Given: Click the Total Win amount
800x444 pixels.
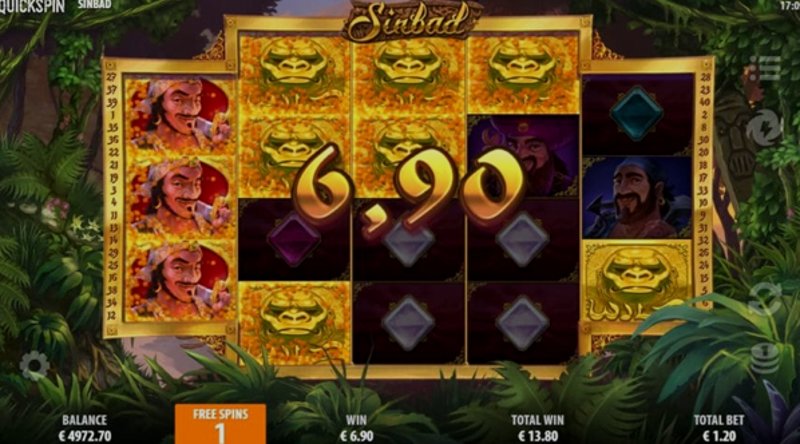Looking at the screenshot, I should pos(537,436).
